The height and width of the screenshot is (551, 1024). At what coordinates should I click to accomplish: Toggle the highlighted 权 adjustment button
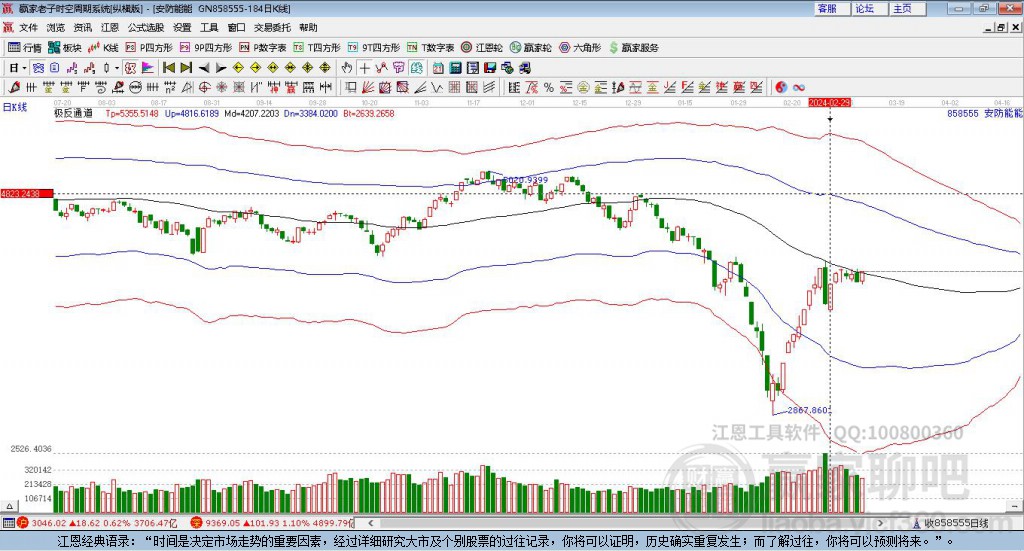coord(130,68)
